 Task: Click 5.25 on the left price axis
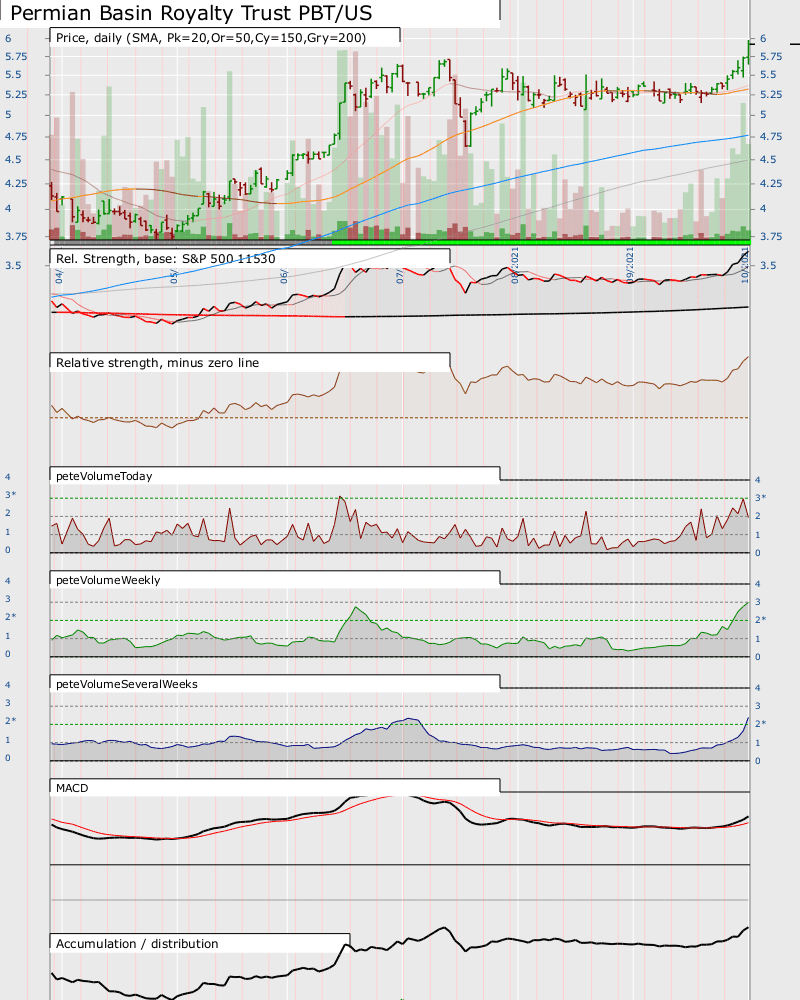(16, 94)
